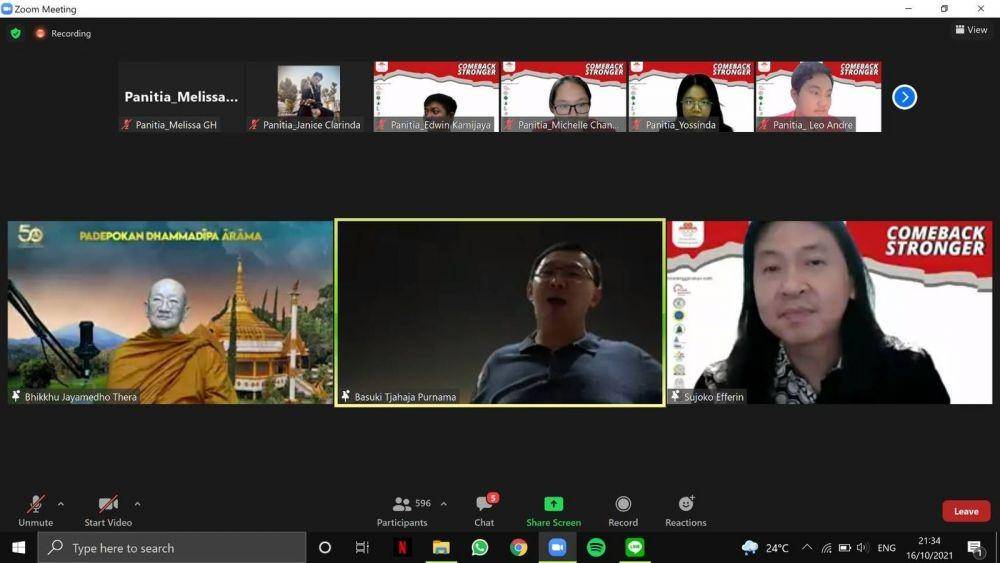Click muted mic icon on Panitia_ Leo Andre

[764, 124]
